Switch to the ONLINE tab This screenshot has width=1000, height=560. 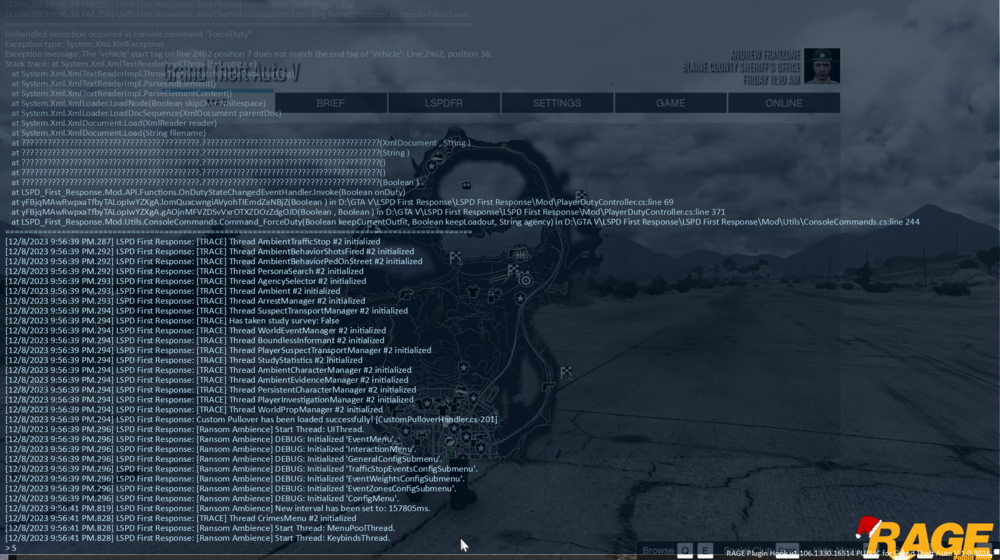click(x=784, y=103)
